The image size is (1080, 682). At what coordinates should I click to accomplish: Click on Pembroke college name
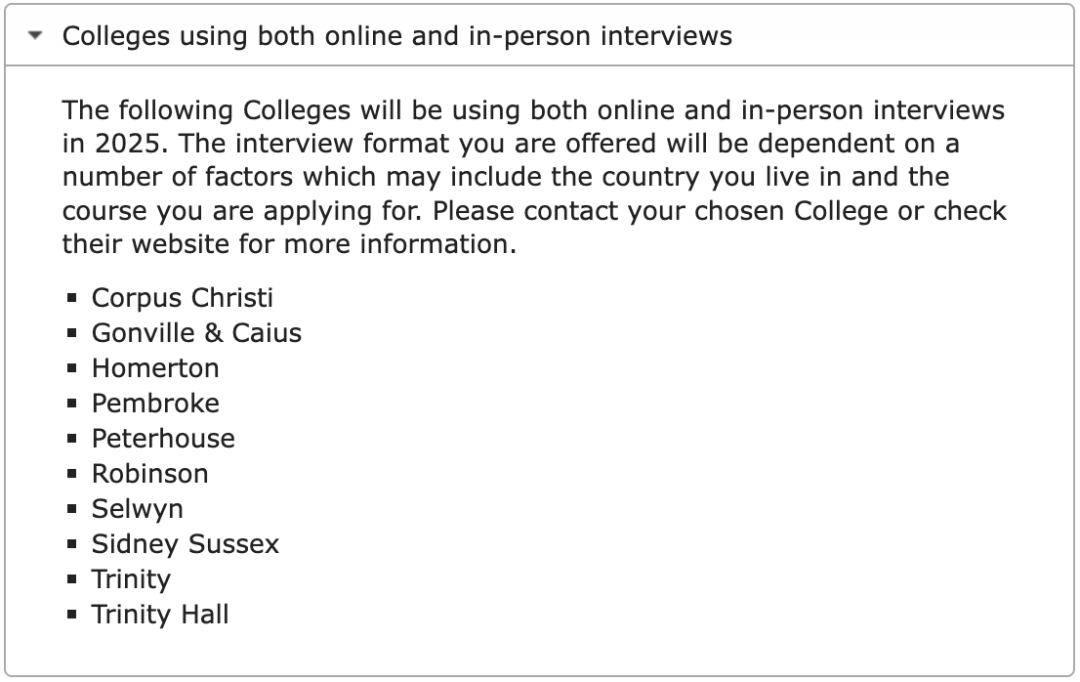pos(155,403)
